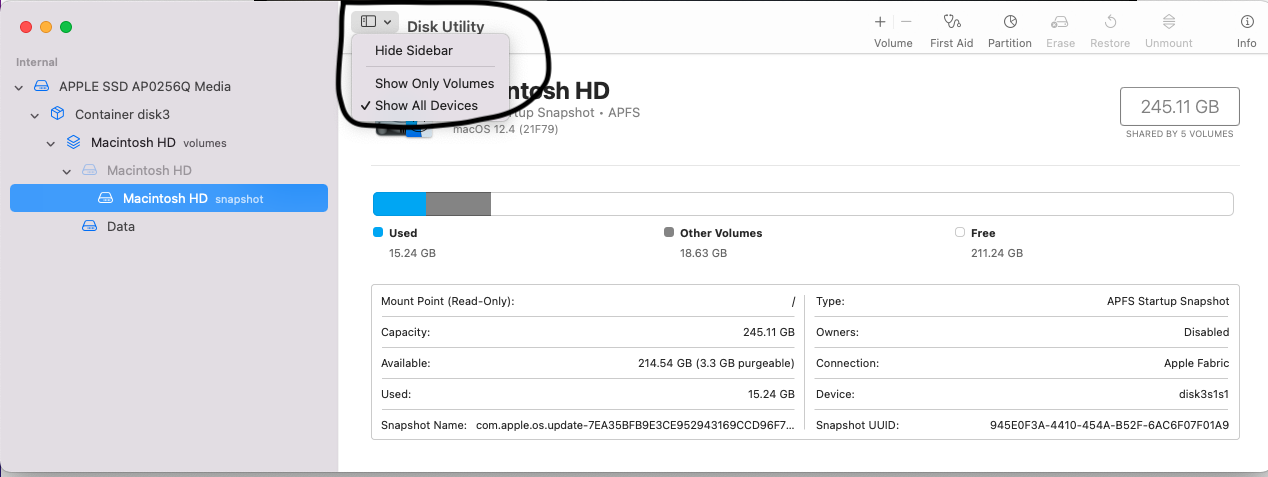Click the SSD drive icon in sidebar
The width and height of the screenshot is (1268, 477).
(42, 87)
